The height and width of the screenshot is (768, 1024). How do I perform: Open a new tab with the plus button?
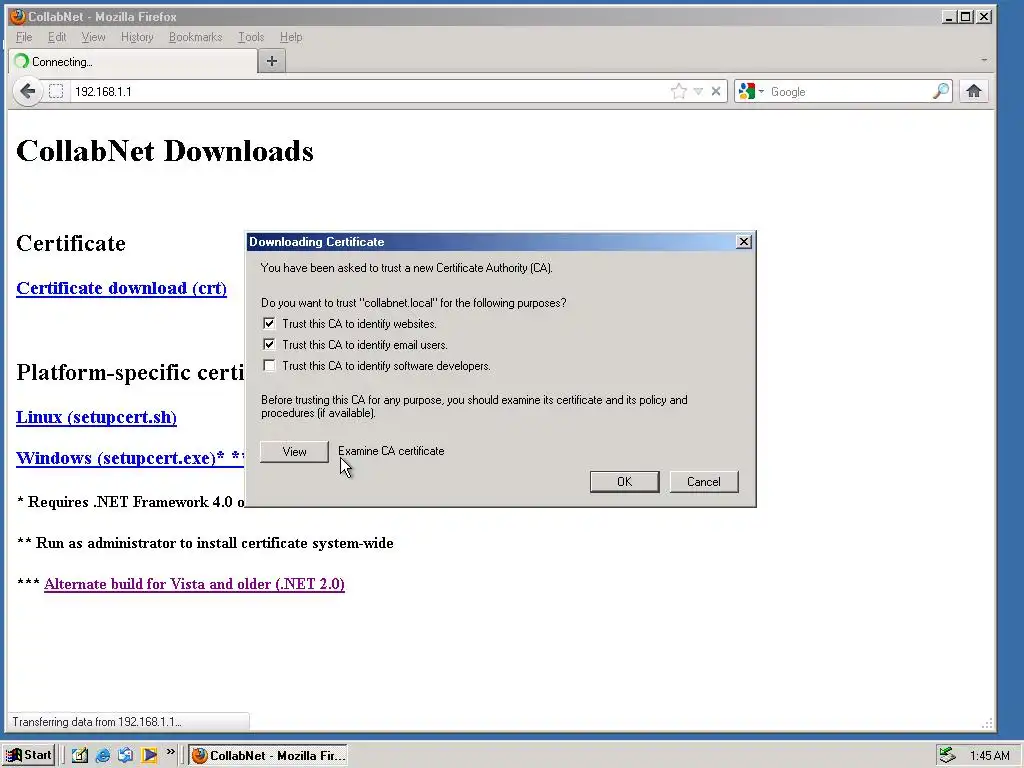pyautogui.click(x=272, y=61)
